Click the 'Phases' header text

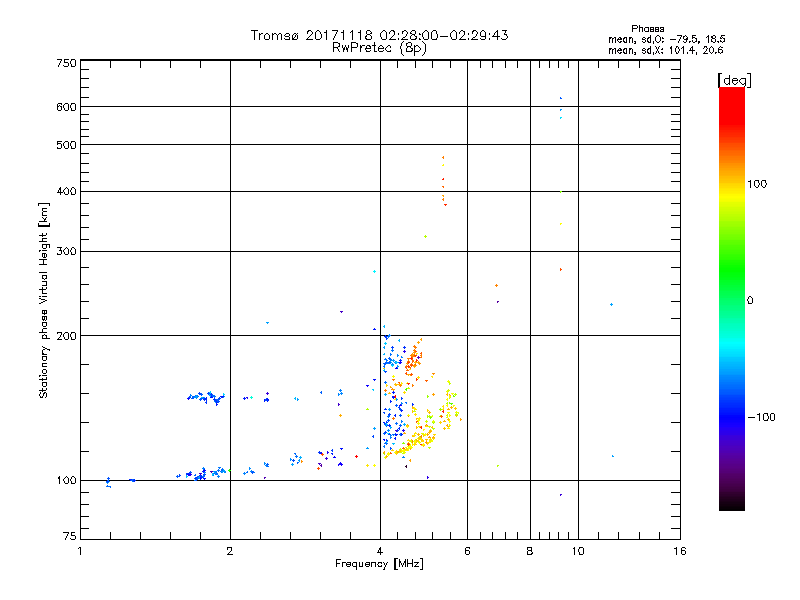[647, 29]
